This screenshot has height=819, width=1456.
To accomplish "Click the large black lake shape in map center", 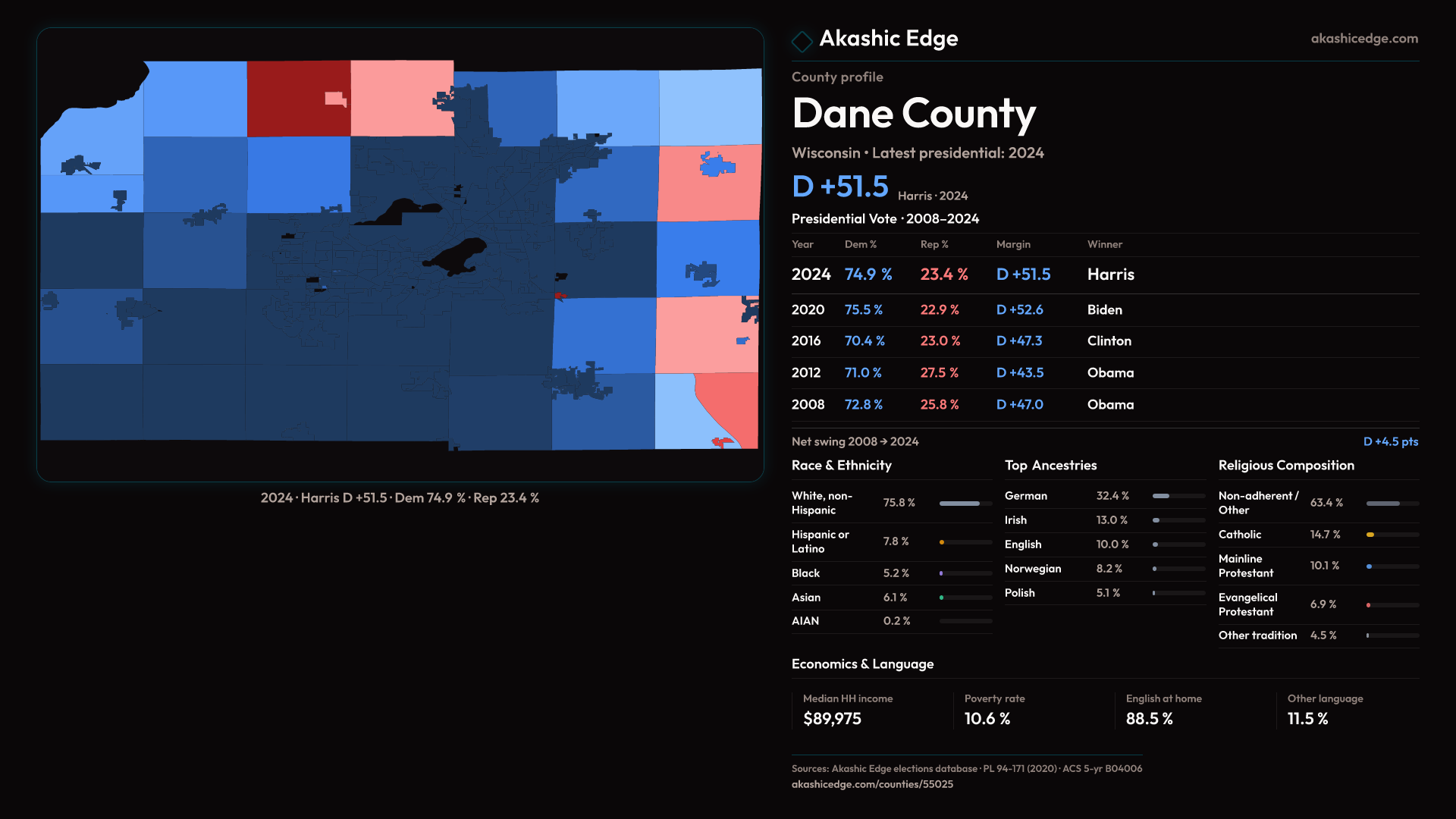I will pos(459,256).
